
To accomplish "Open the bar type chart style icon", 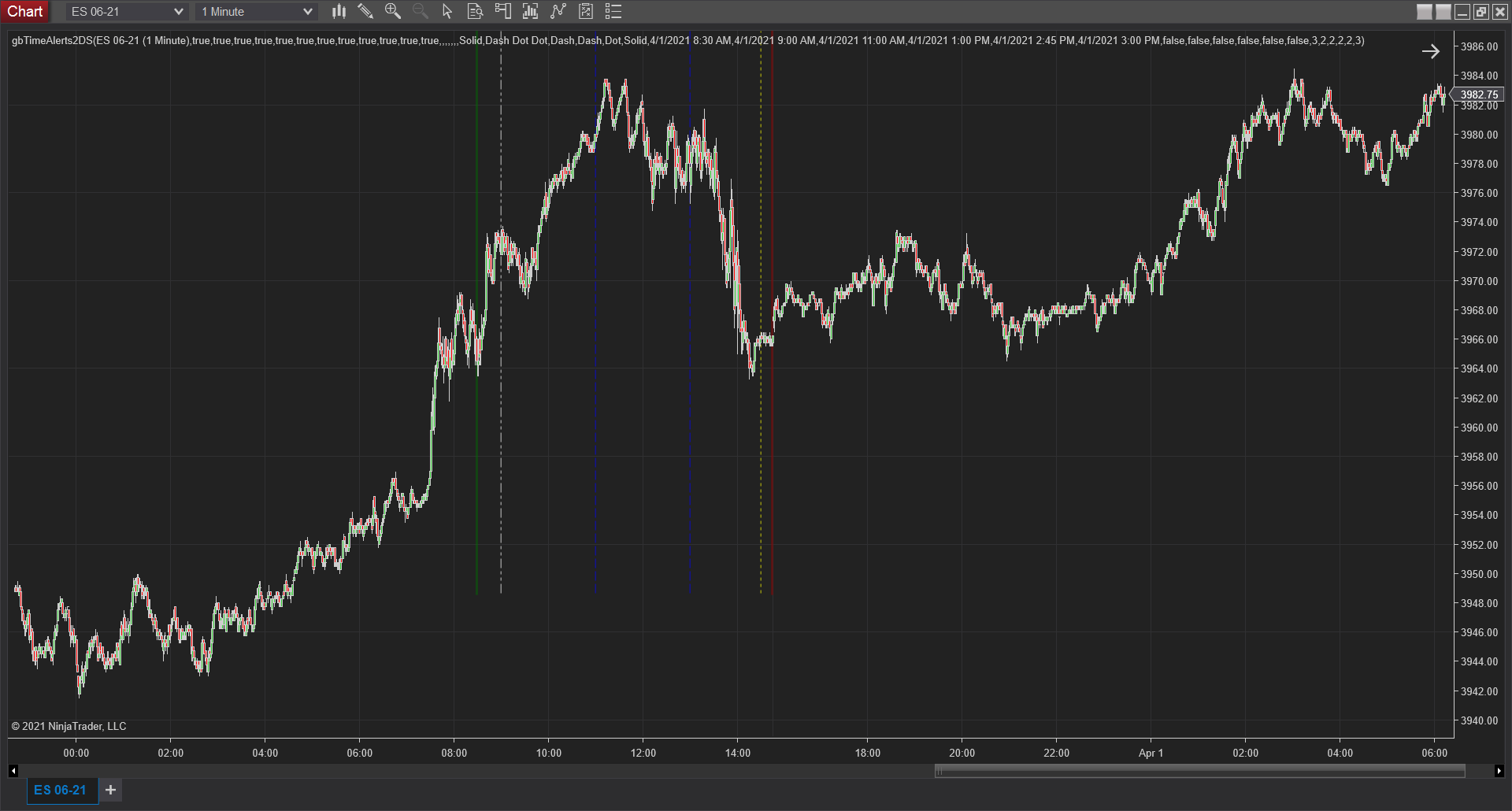I will tap(339, 11).
